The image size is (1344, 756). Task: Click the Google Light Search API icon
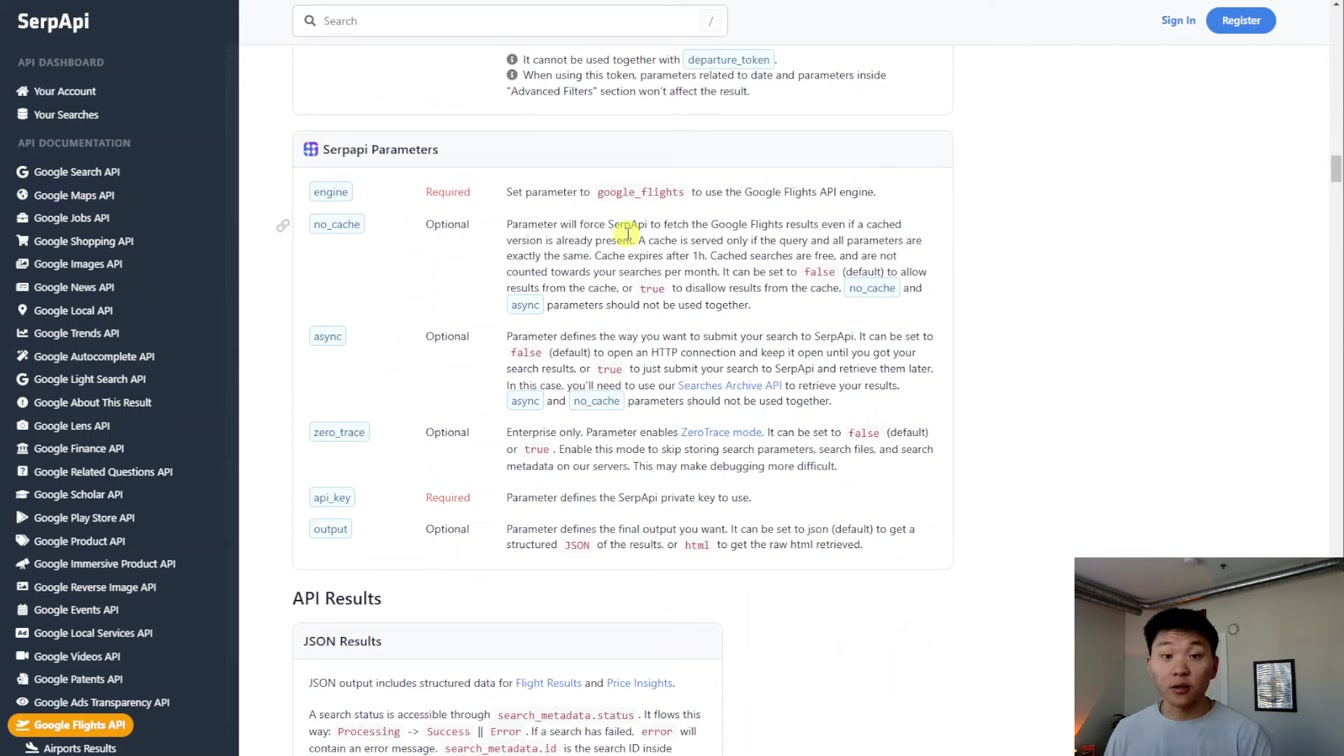[22, 379]
